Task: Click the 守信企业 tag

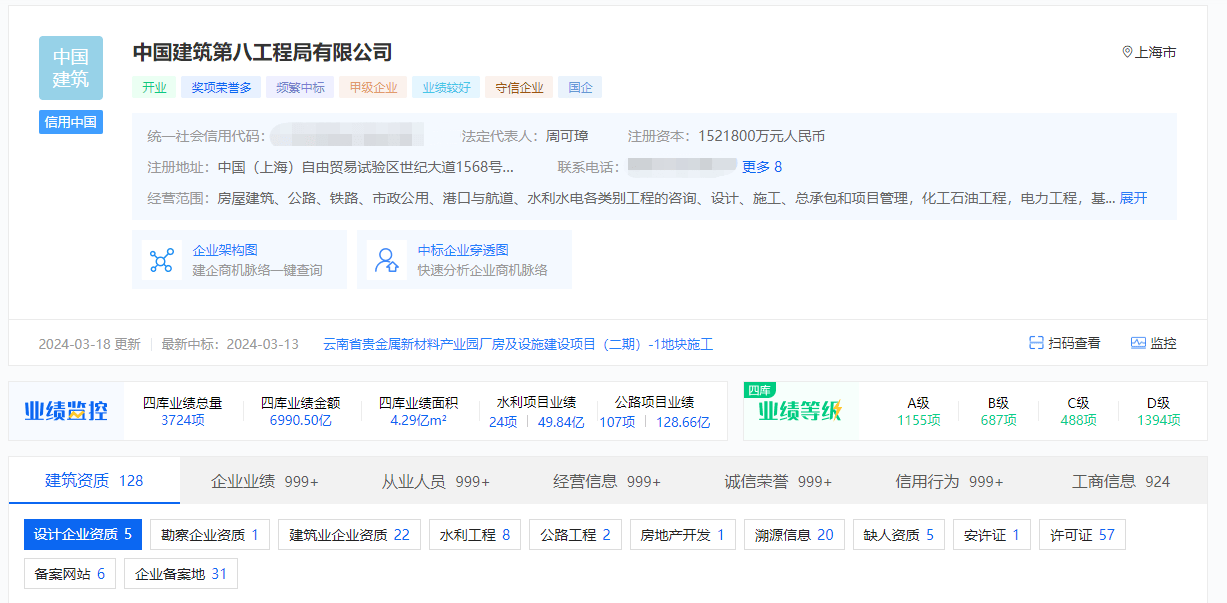Action: pyautogui.click(x=519, y=87)
